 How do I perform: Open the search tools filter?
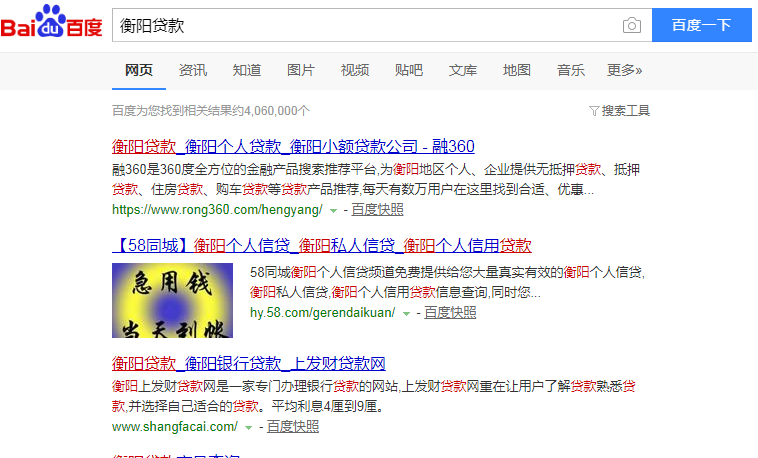tap(620, 110)
